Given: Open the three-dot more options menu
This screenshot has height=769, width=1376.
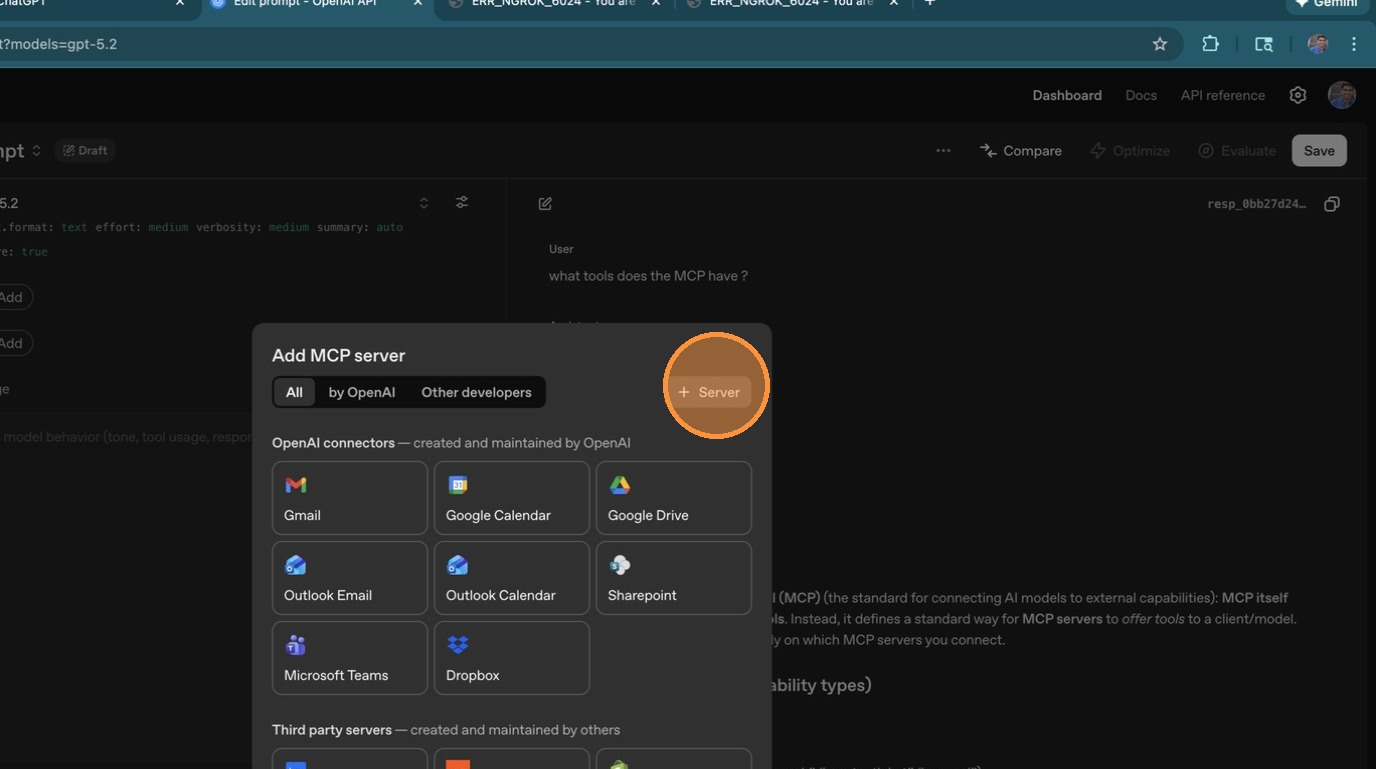Looking at the screenshot, I should pos(943,150).
